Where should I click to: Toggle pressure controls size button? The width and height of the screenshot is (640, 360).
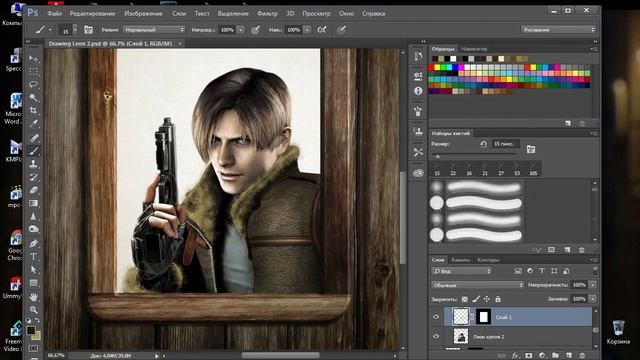pos(342,30)
